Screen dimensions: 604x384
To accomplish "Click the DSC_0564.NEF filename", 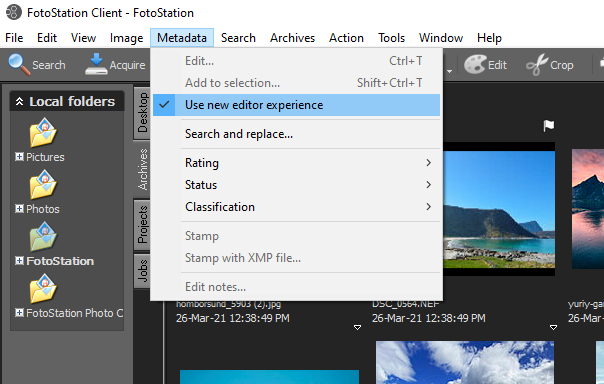I will coord(406,304).
